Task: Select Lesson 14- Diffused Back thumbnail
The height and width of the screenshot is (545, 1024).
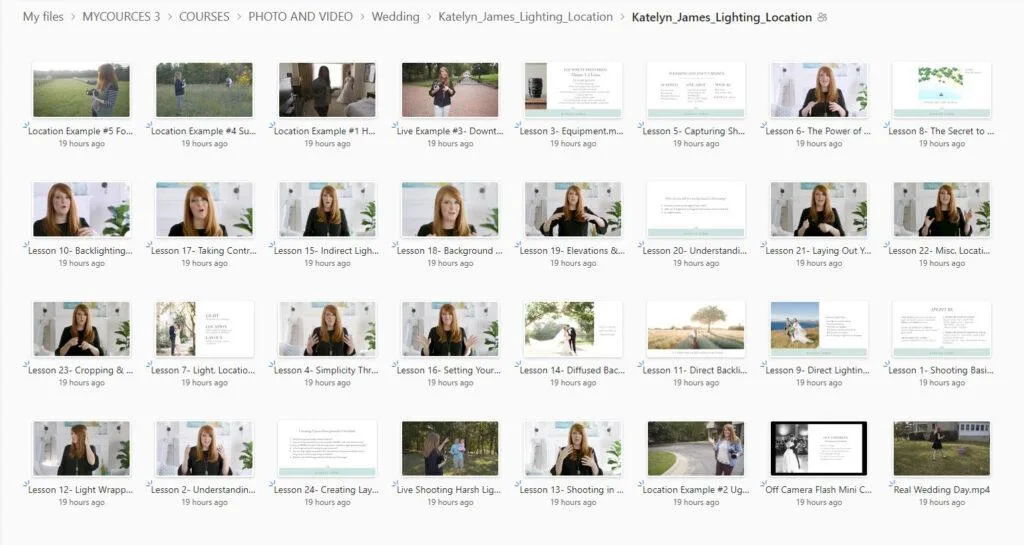Action: click(572, 329)
